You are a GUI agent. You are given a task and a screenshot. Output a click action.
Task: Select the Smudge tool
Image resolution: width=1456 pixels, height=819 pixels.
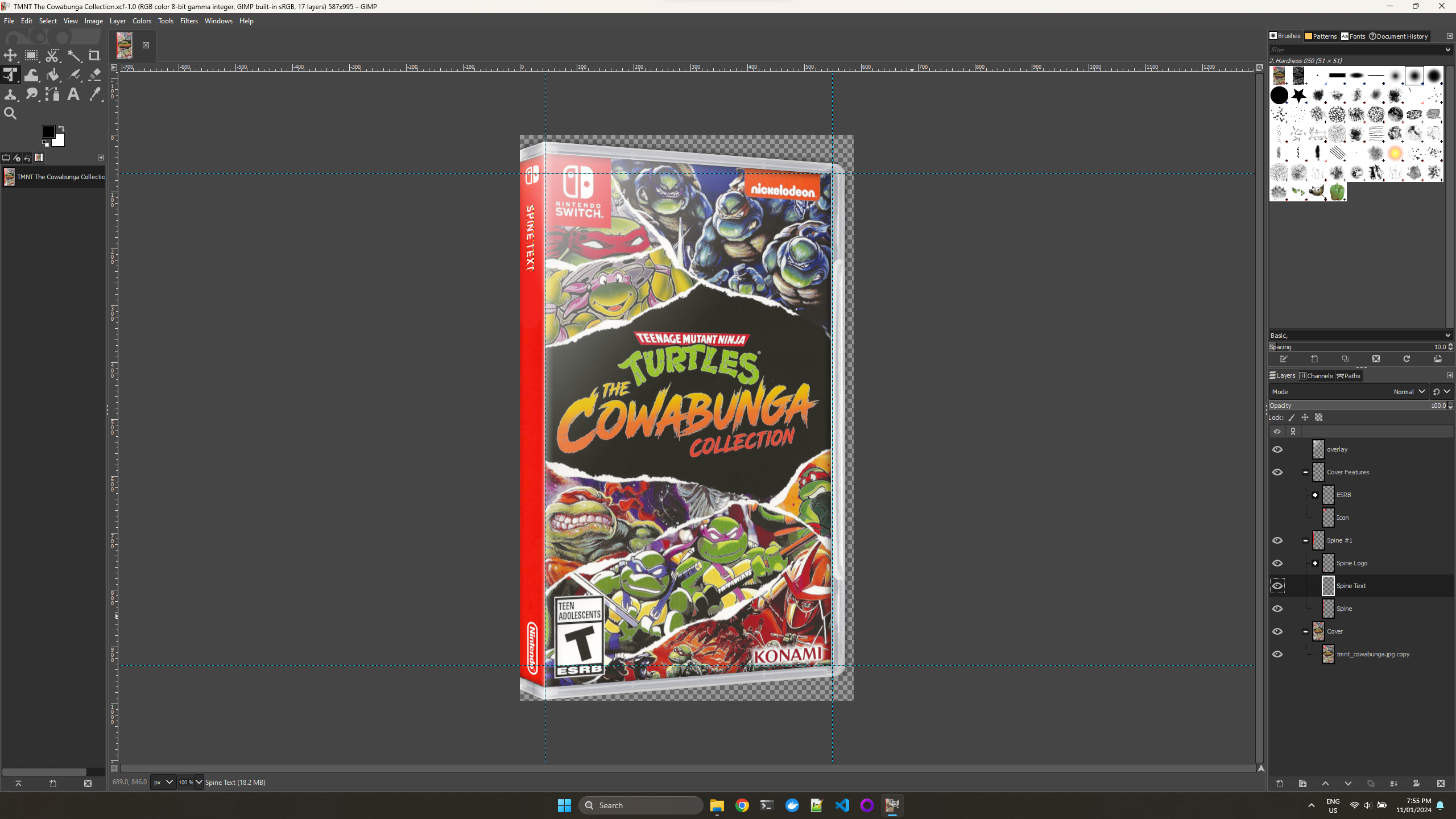[31, 94]
